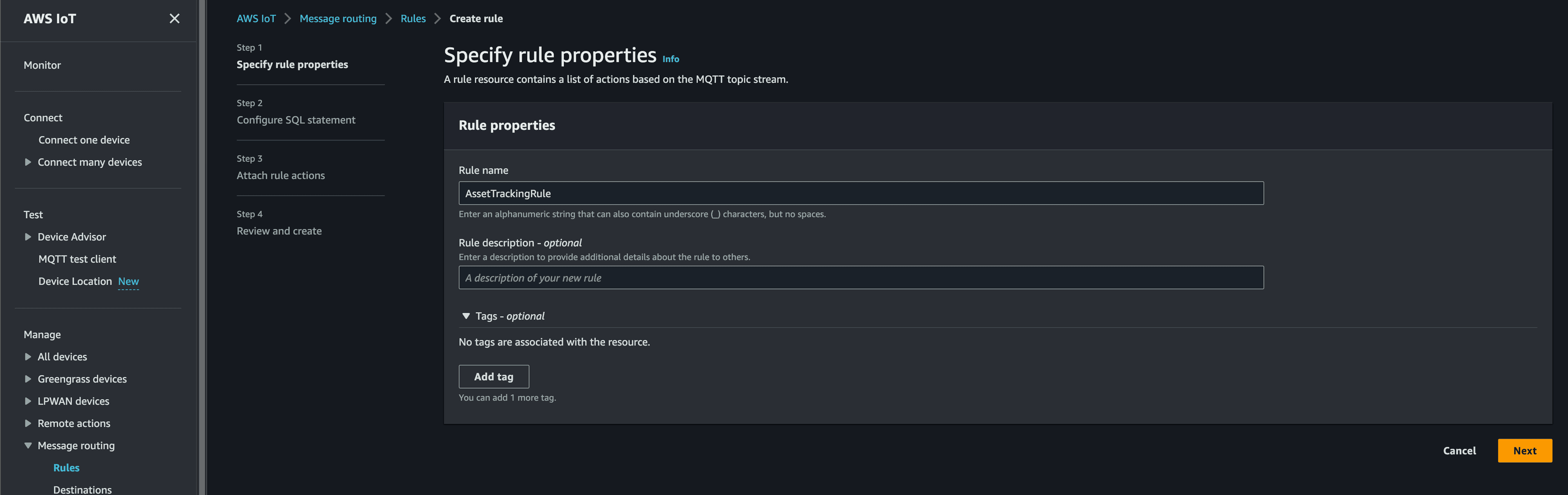This screenshot has height=495, width=1568.
Task: Expand the Greengrass devices arrow
Action: 28,379
